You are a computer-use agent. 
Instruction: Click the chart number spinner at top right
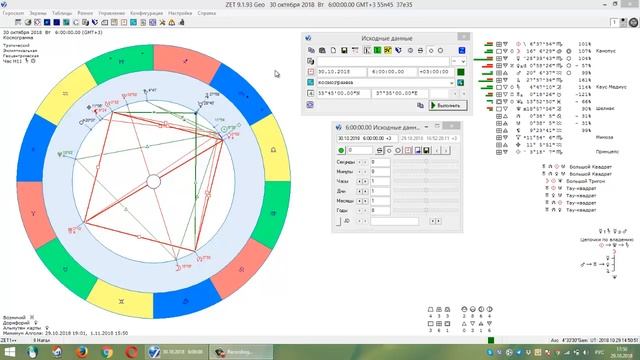coord(623,22)
